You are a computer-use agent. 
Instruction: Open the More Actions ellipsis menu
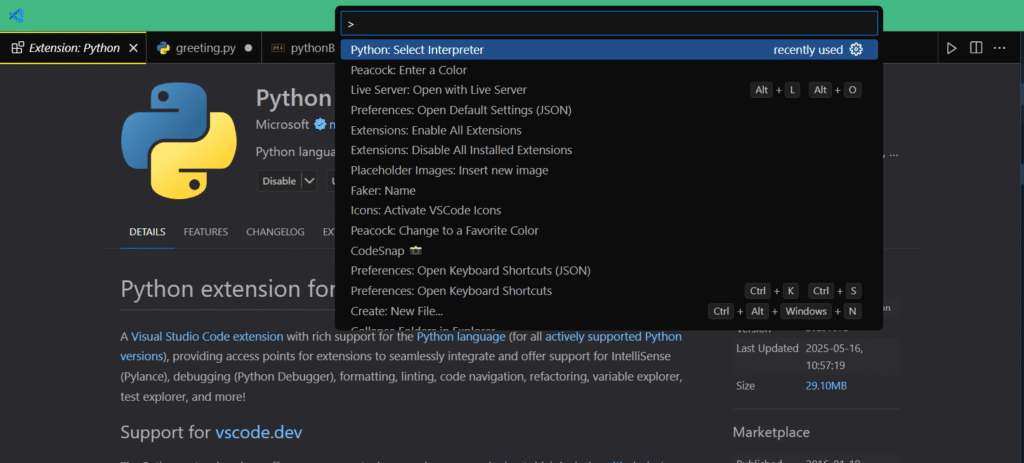(x=1001, y=48)
